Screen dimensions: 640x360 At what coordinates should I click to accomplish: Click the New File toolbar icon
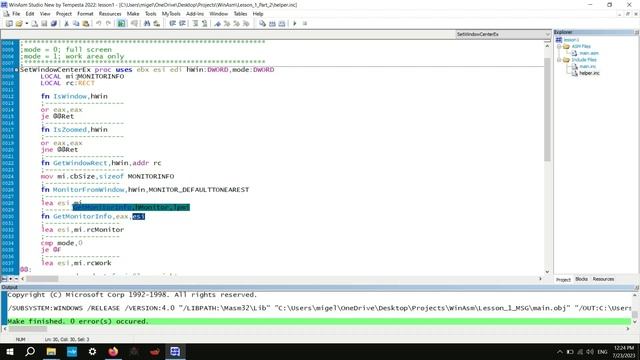point(35,24)
